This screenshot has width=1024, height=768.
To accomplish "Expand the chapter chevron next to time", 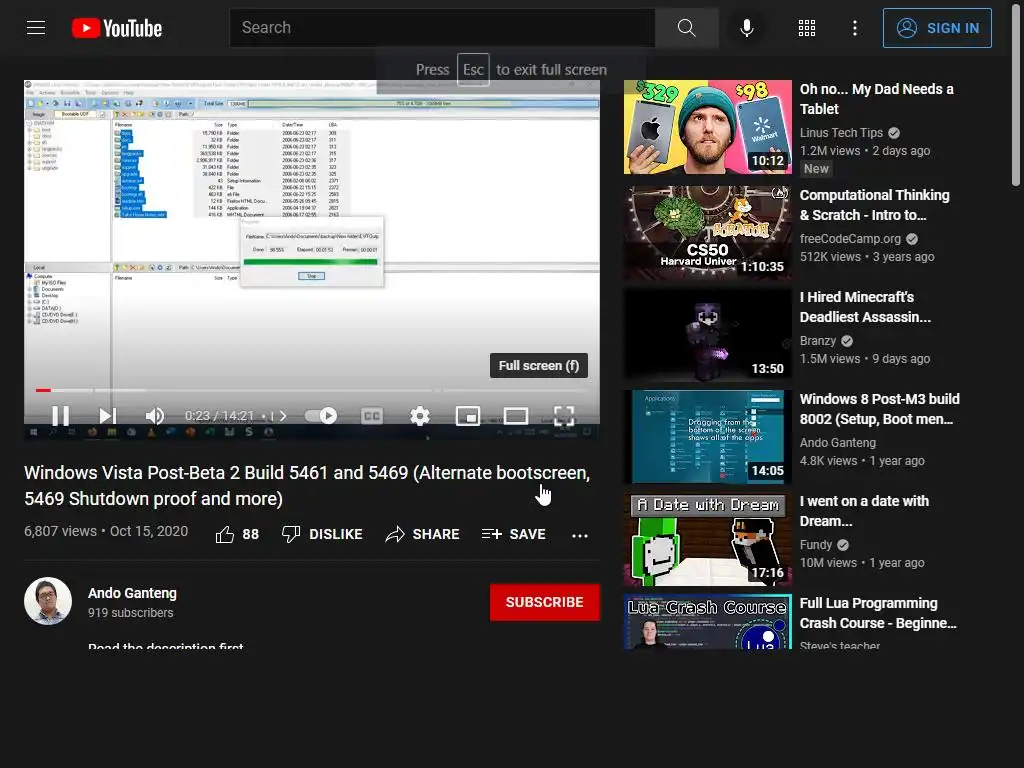I will coord(283,416).
